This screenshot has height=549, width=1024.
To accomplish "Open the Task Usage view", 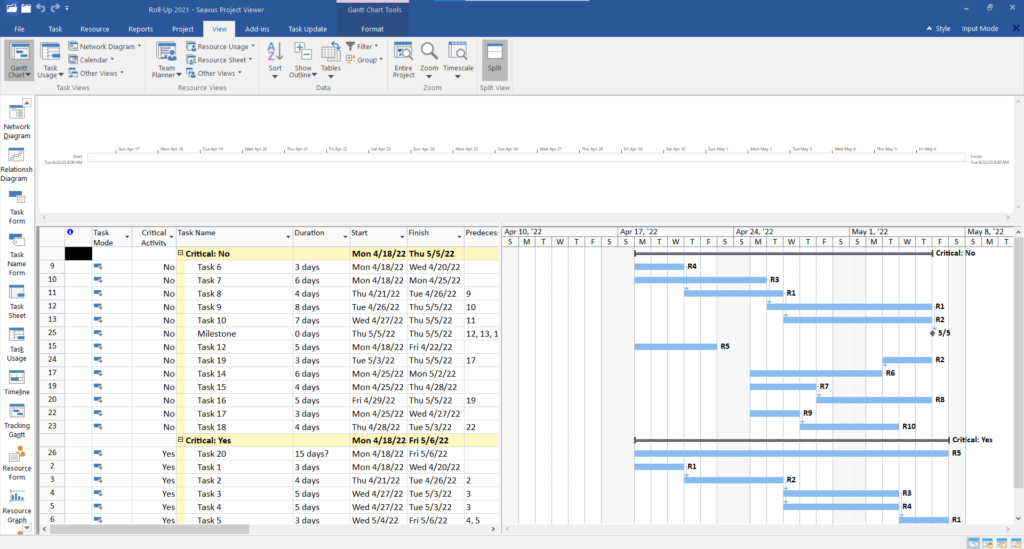I will click(50, 60).
